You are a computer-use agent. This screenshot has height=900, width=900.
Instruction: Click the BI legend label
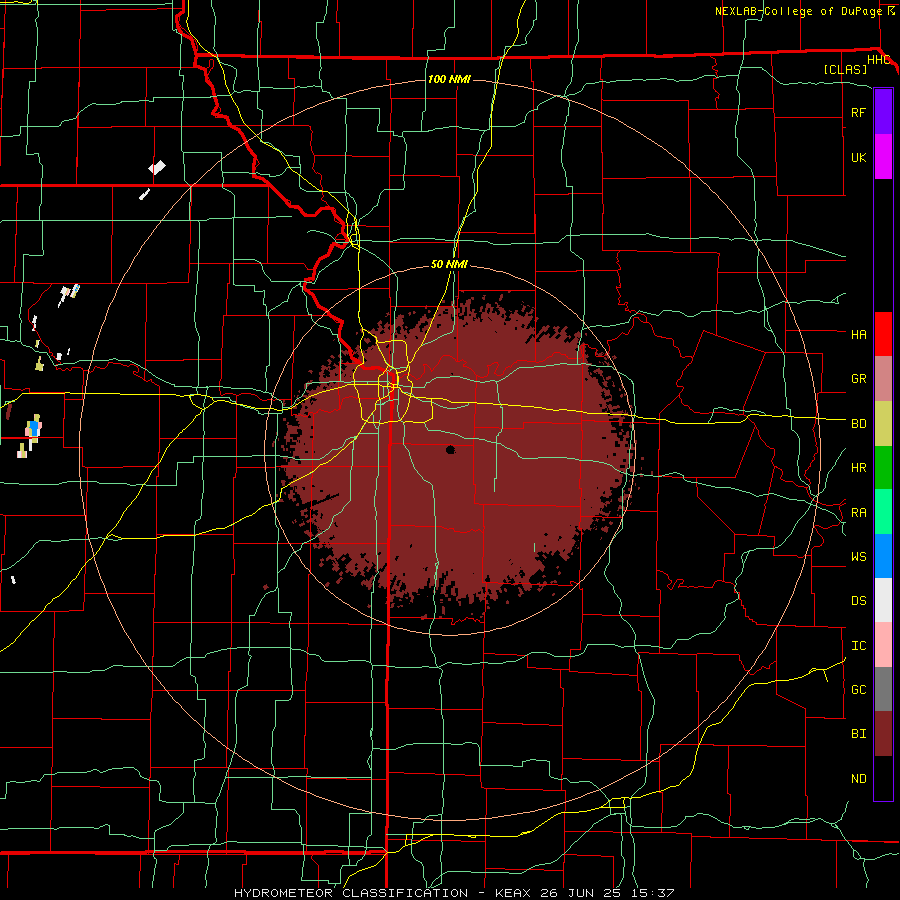pos(858,734)
